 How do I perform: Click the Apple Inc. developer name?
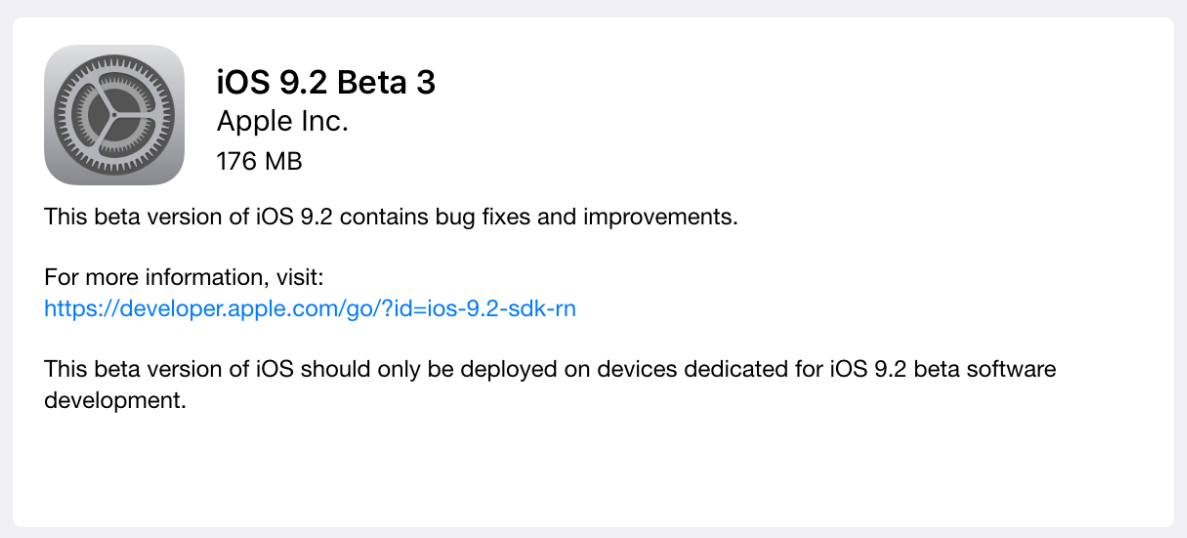282,122
